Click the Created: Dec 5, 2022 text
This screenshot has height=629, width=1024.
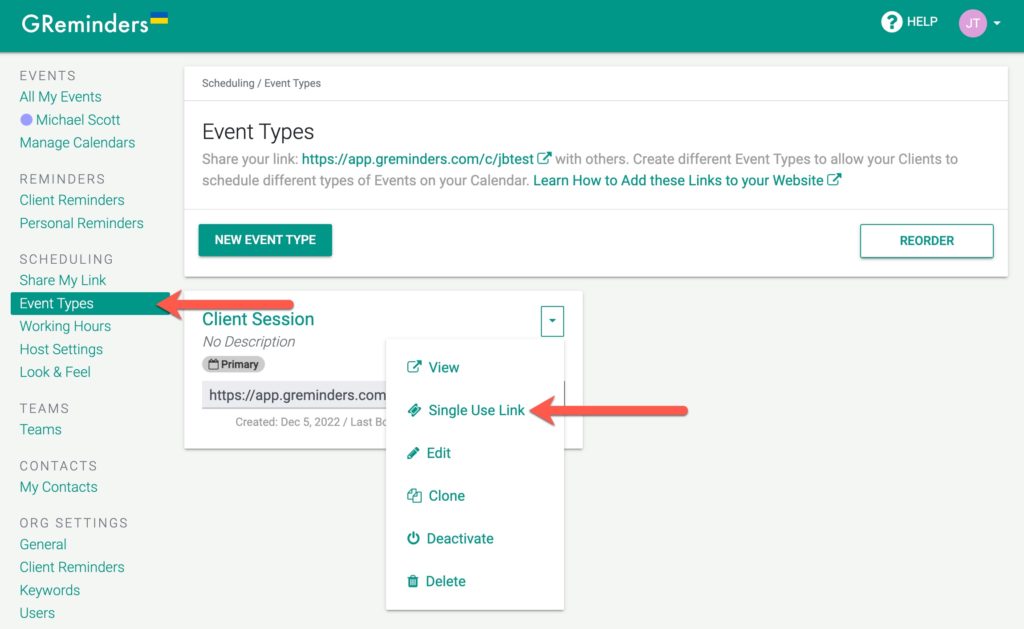[x=287, y=422]
